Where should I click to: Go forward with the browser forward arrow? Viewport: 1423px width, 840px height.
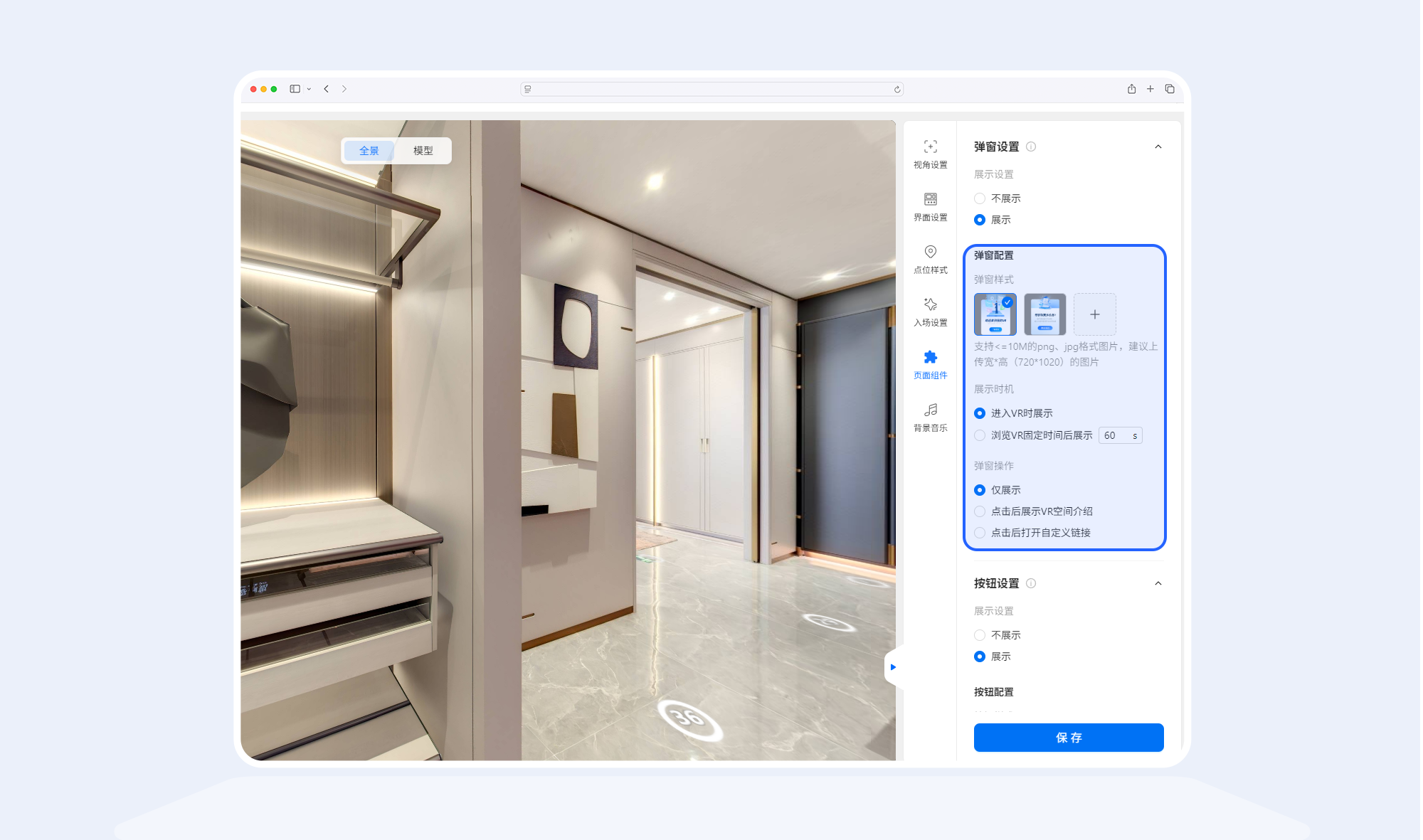(x=344, y=89)
